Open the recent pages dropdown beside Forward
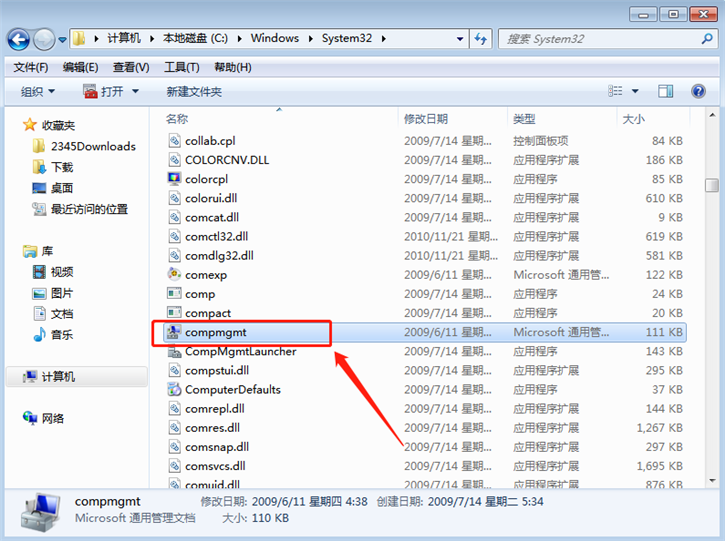The image size is (725, 541). pos(62,40)
